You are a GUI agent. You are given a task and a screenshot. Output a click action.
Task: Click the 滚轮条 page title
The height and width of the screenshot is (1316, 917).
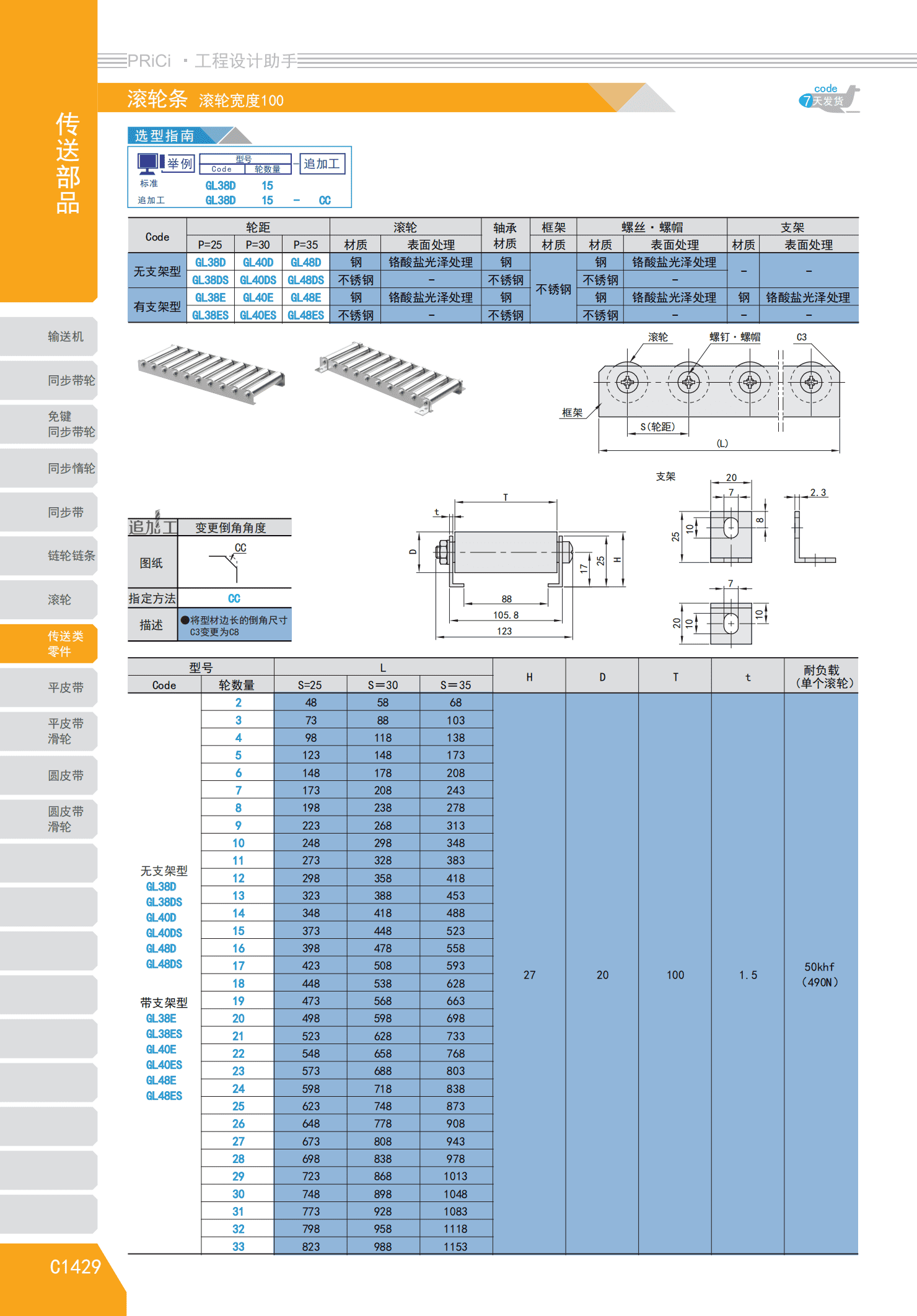tap(157, 98)
